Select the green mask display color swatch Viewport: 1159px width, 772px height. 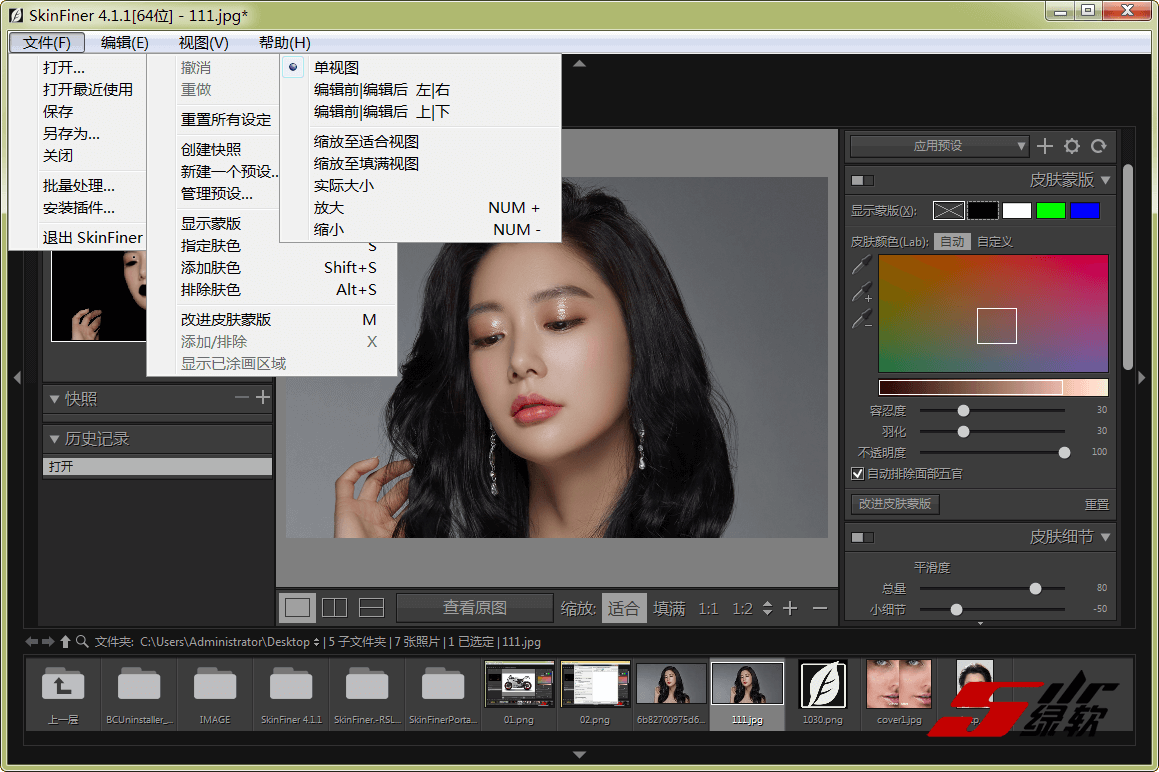click(x=1051, y=210)
